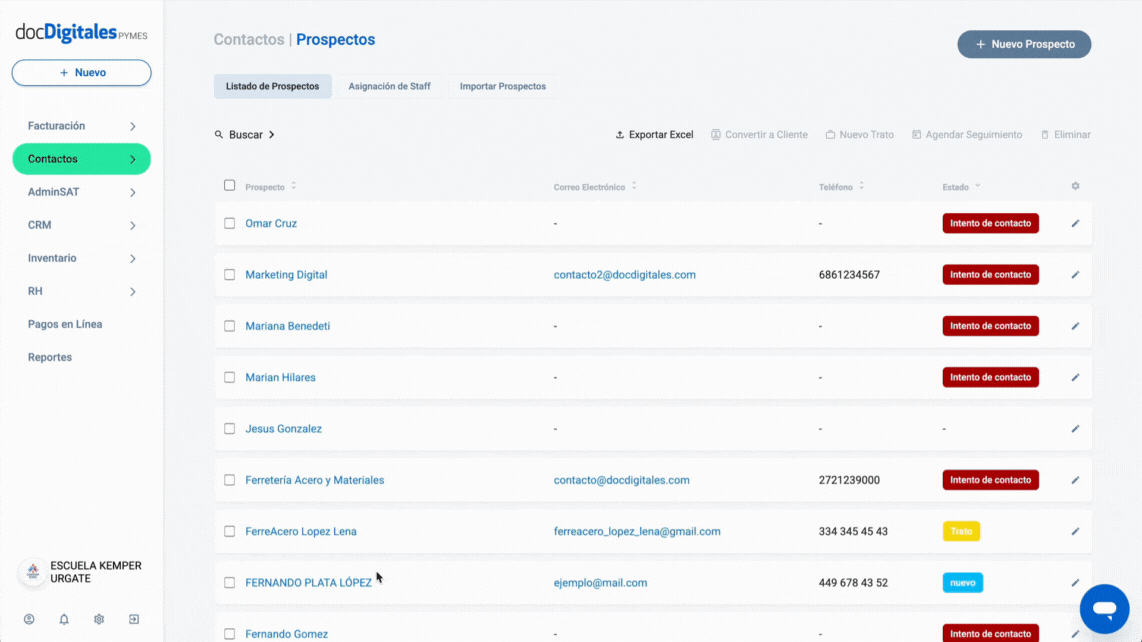Check the Jesus Gonzalez row checkbox
Image resolution: width=1142 pixels, height=642 pixels.
229,428
